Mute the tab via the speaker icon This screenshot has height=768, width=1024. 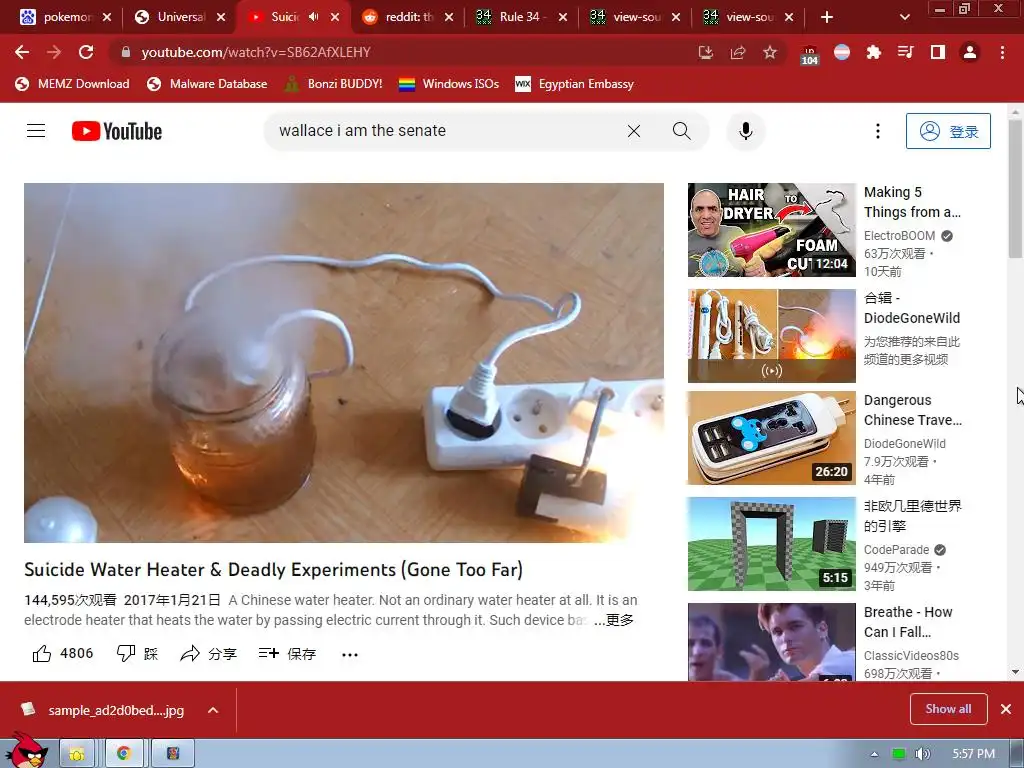click(x=313, y=17)
